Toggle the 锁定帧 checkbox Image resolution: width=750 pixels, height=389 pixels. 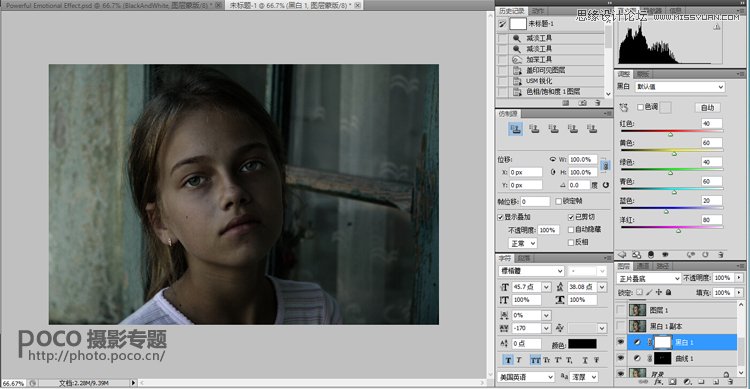coord(558,201)
